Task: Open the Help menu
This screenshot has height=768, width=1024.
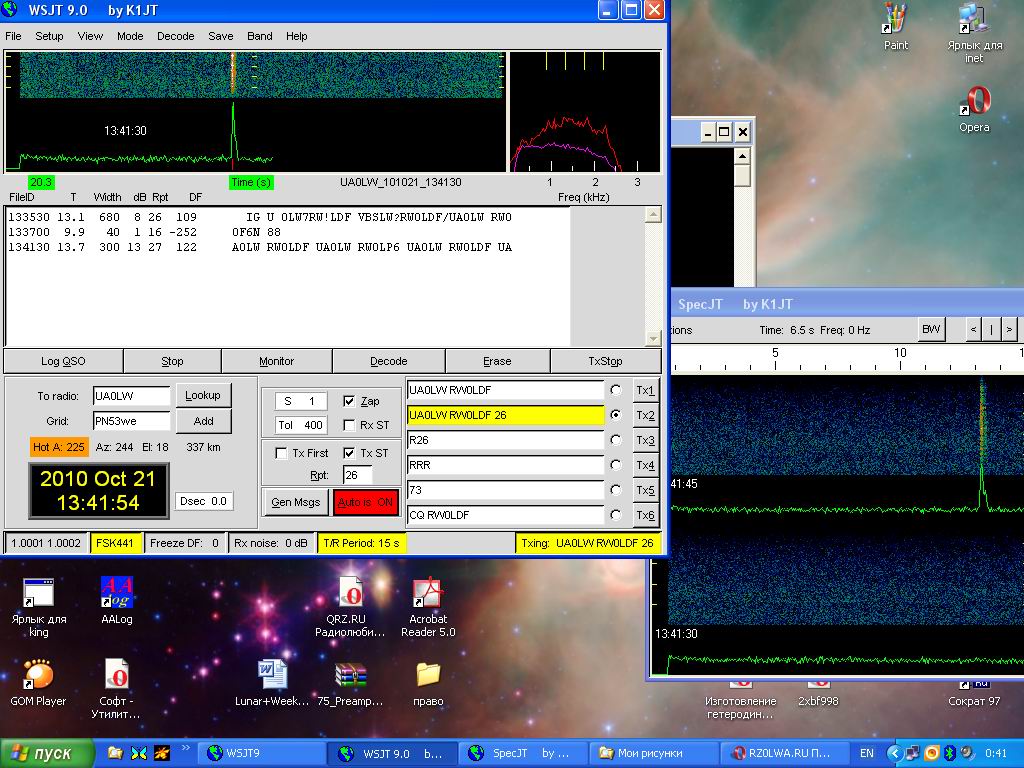Action: tap(296, 36)
